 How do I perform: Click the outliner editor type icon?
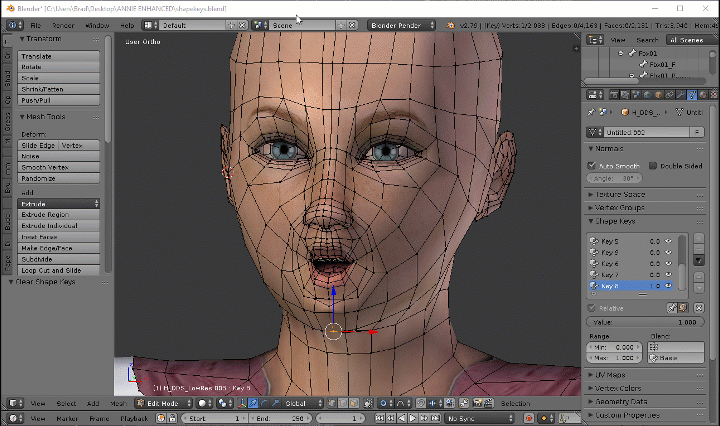593,40
